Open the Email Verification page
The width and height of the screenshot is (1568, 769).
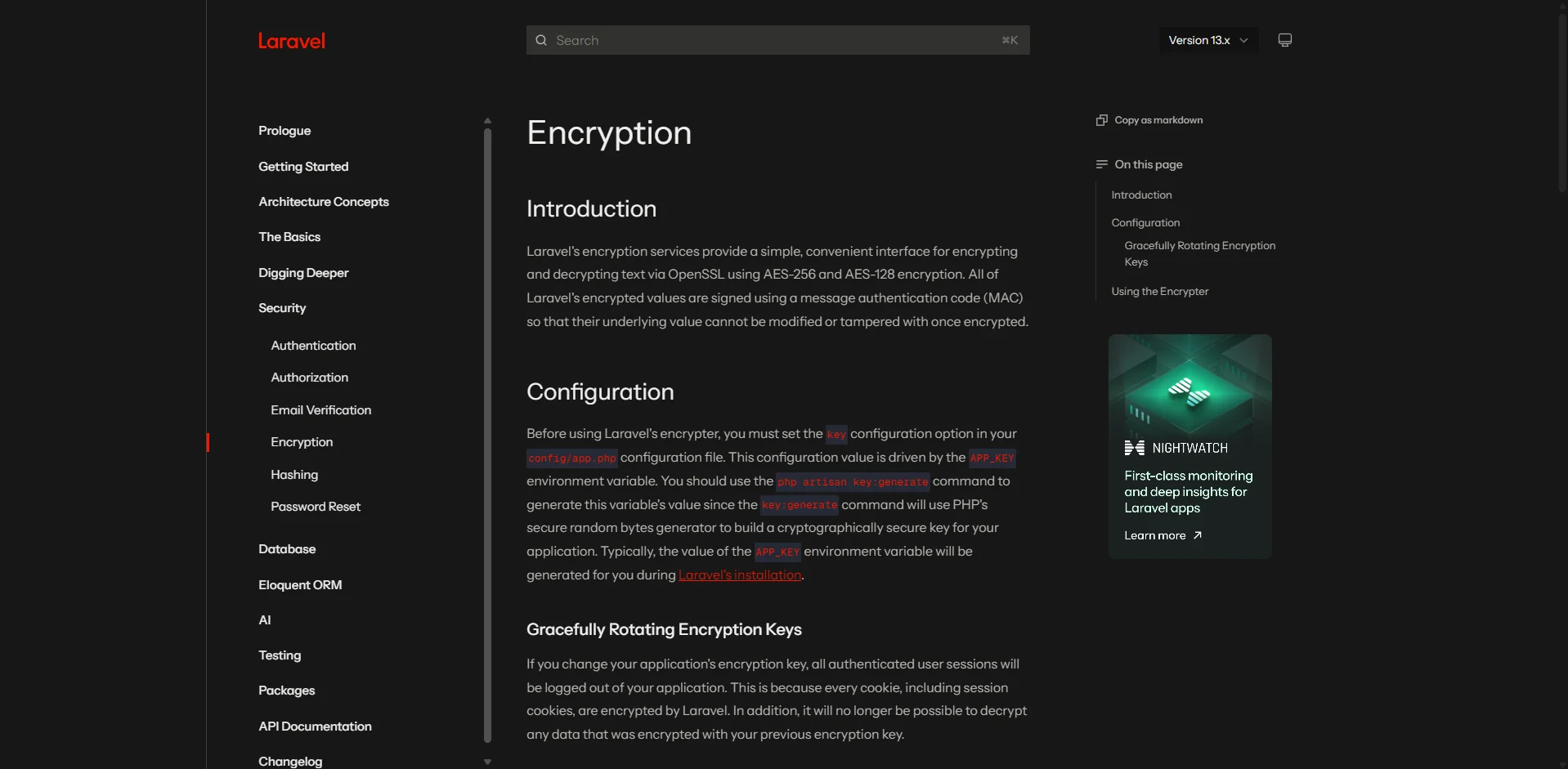click(x=320, y=410)
